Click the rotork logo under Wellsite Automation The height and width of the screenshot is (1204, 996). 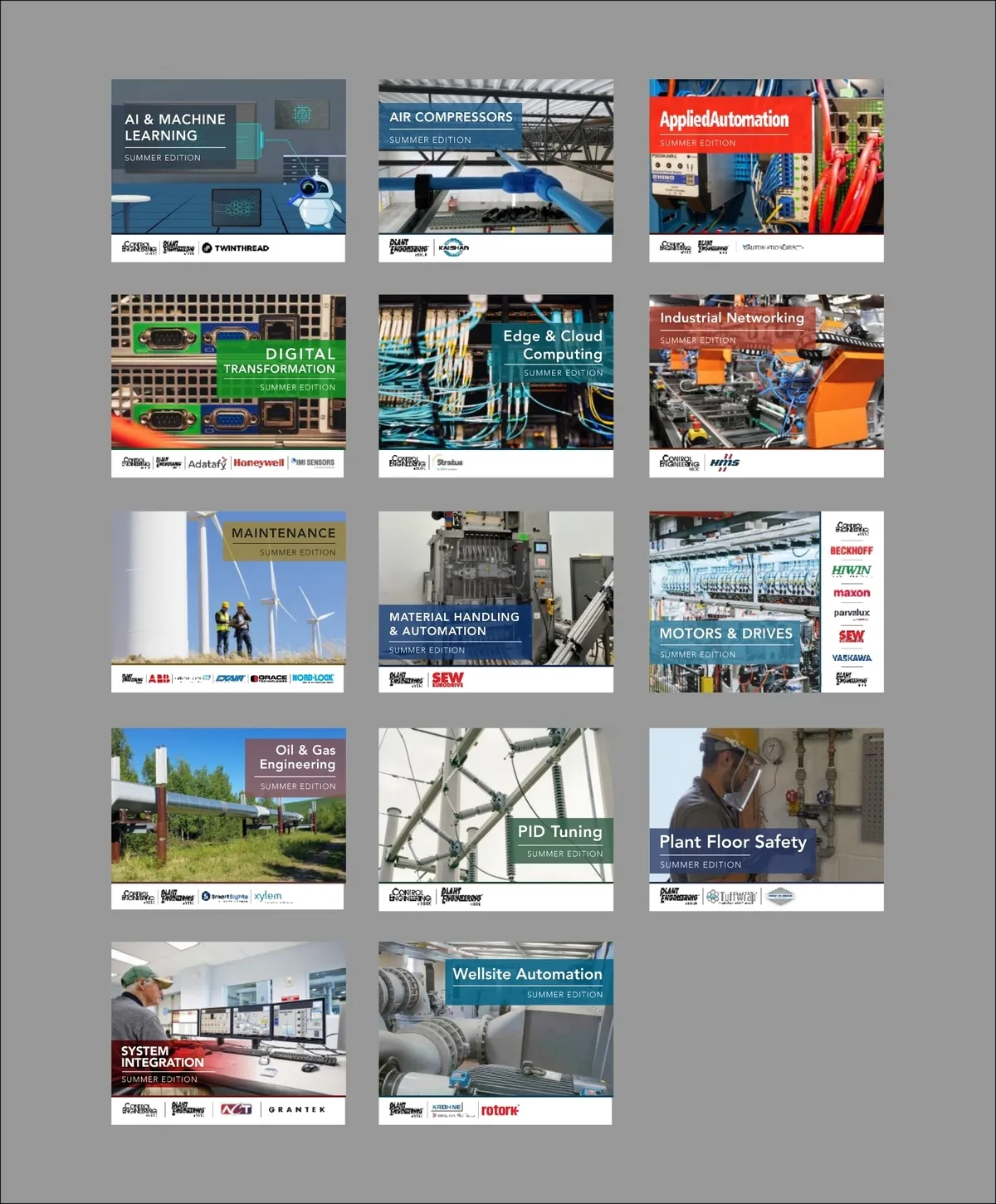(500, 1110)
